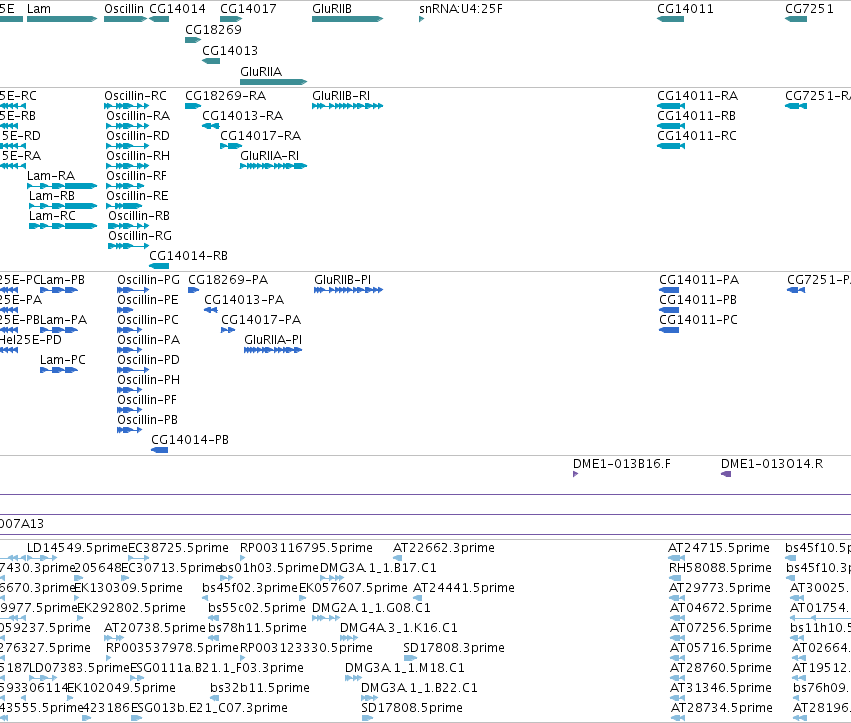
Task: Select the Lam gene glyph
Action: tap(62, 19)
